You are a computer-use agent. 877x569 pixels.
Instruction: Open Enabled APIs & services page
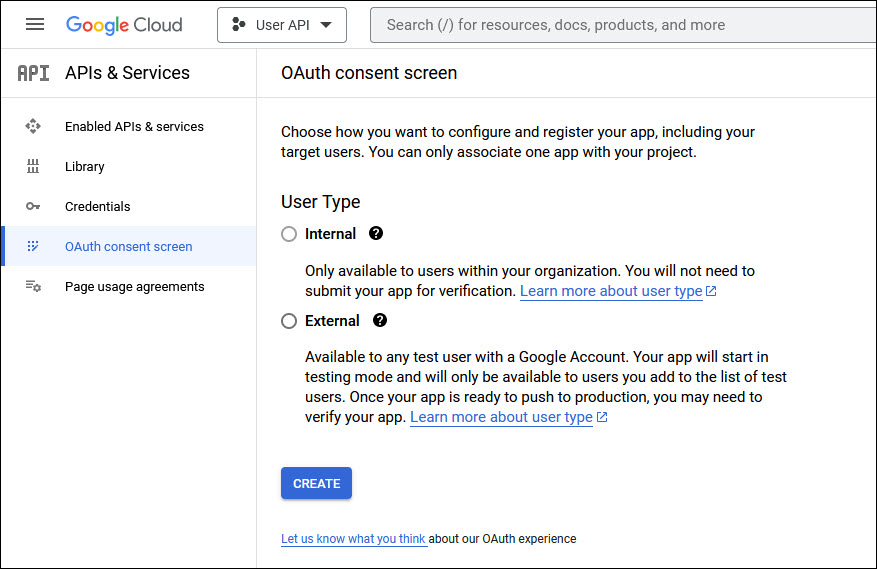[134, 127]
